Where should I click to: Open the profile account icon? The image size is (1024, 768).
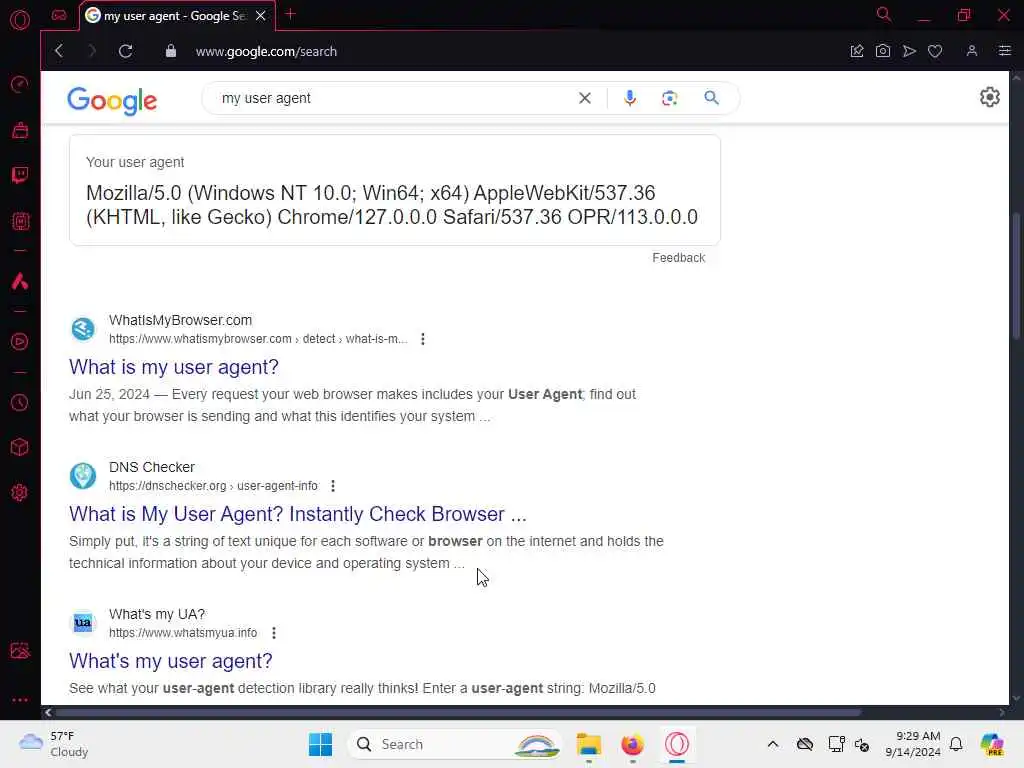click(972, 51)
